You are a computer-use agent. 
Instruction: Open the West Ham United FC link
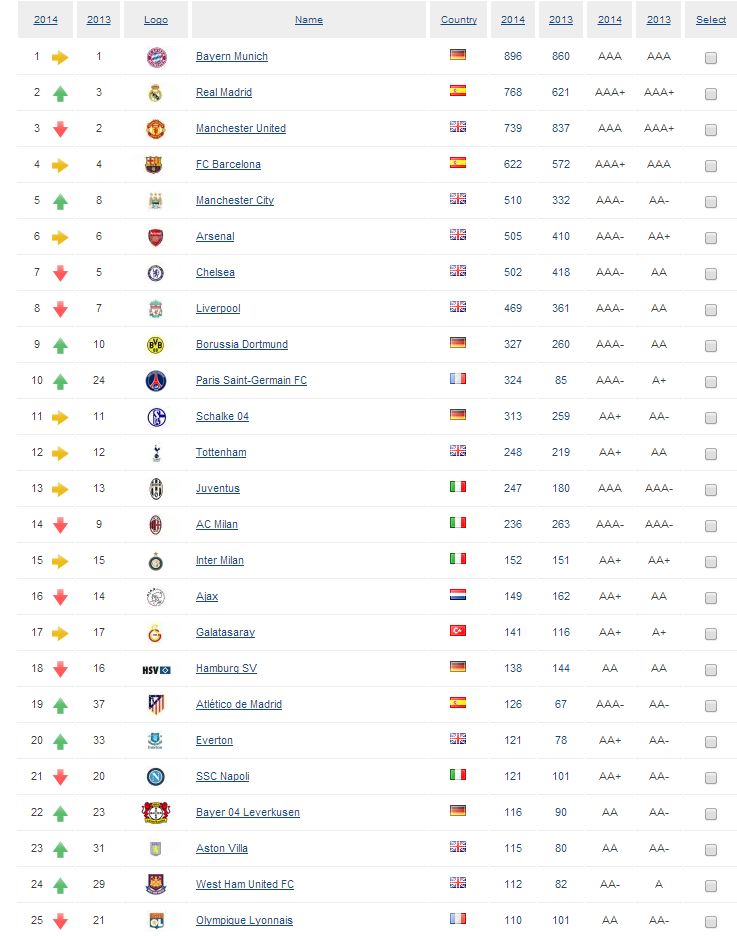pos(245,884)
